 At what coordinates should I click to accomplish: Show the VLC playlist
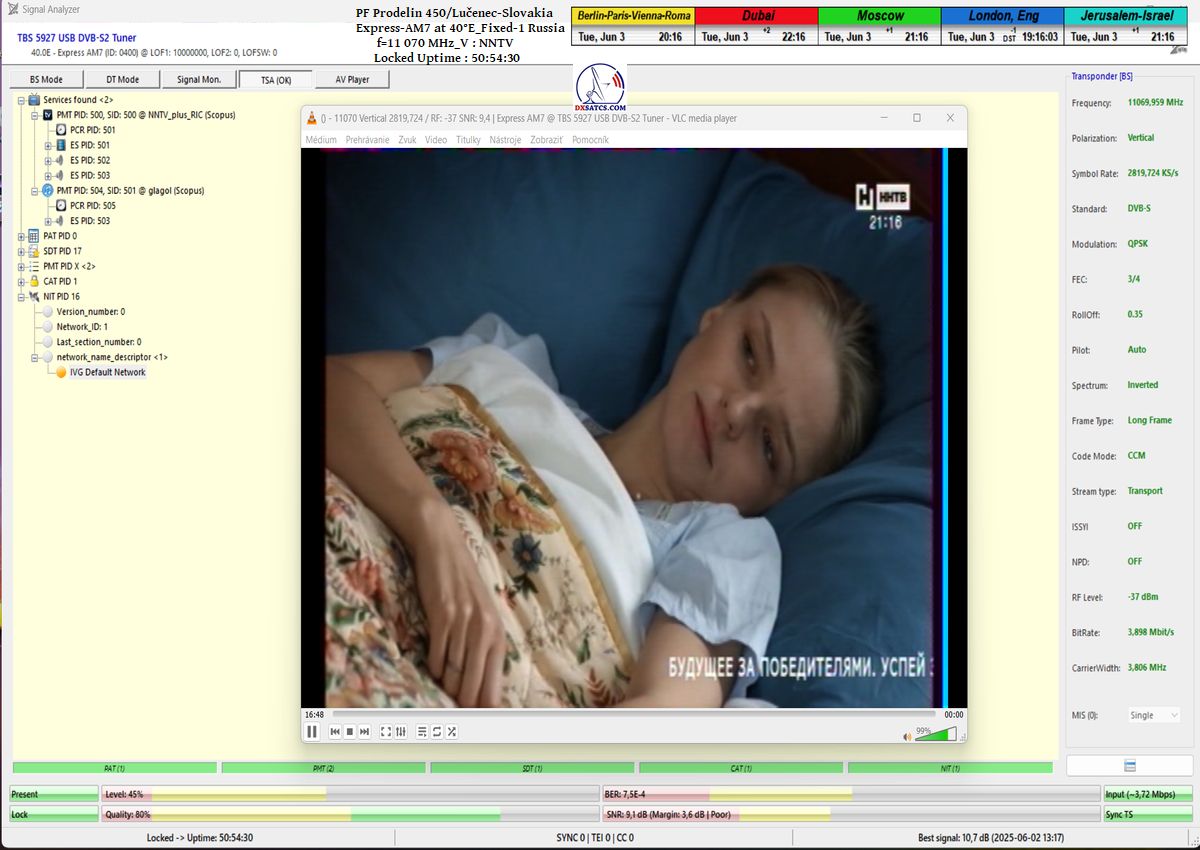pos(422,732)
